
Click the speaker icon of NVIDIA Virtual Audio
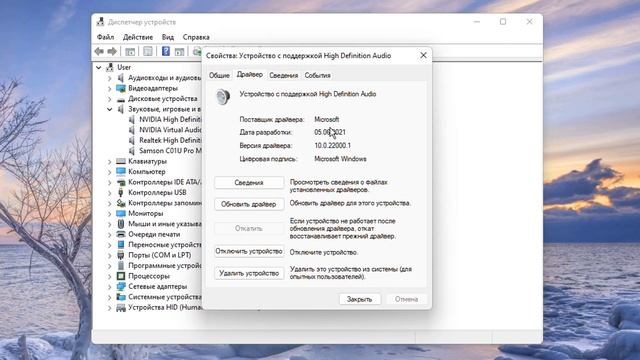click(131, 130)
